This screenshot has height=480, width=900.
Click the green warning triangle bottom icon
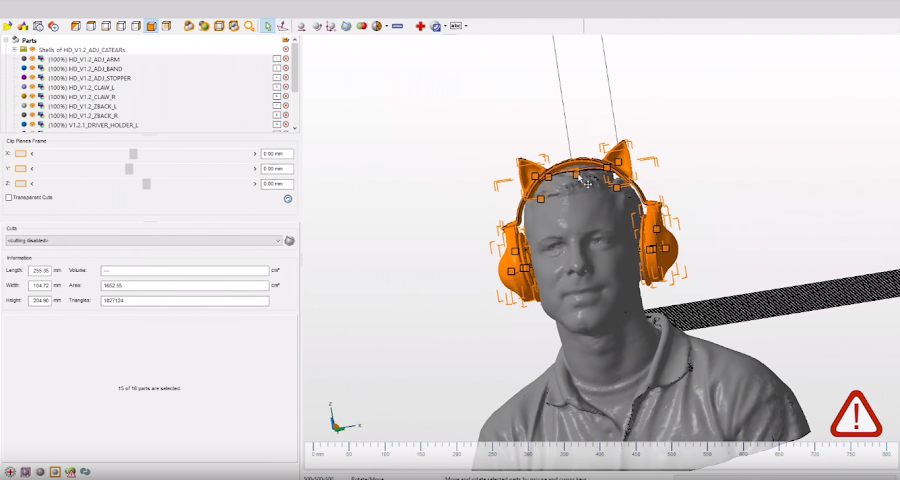pos(70,472)
